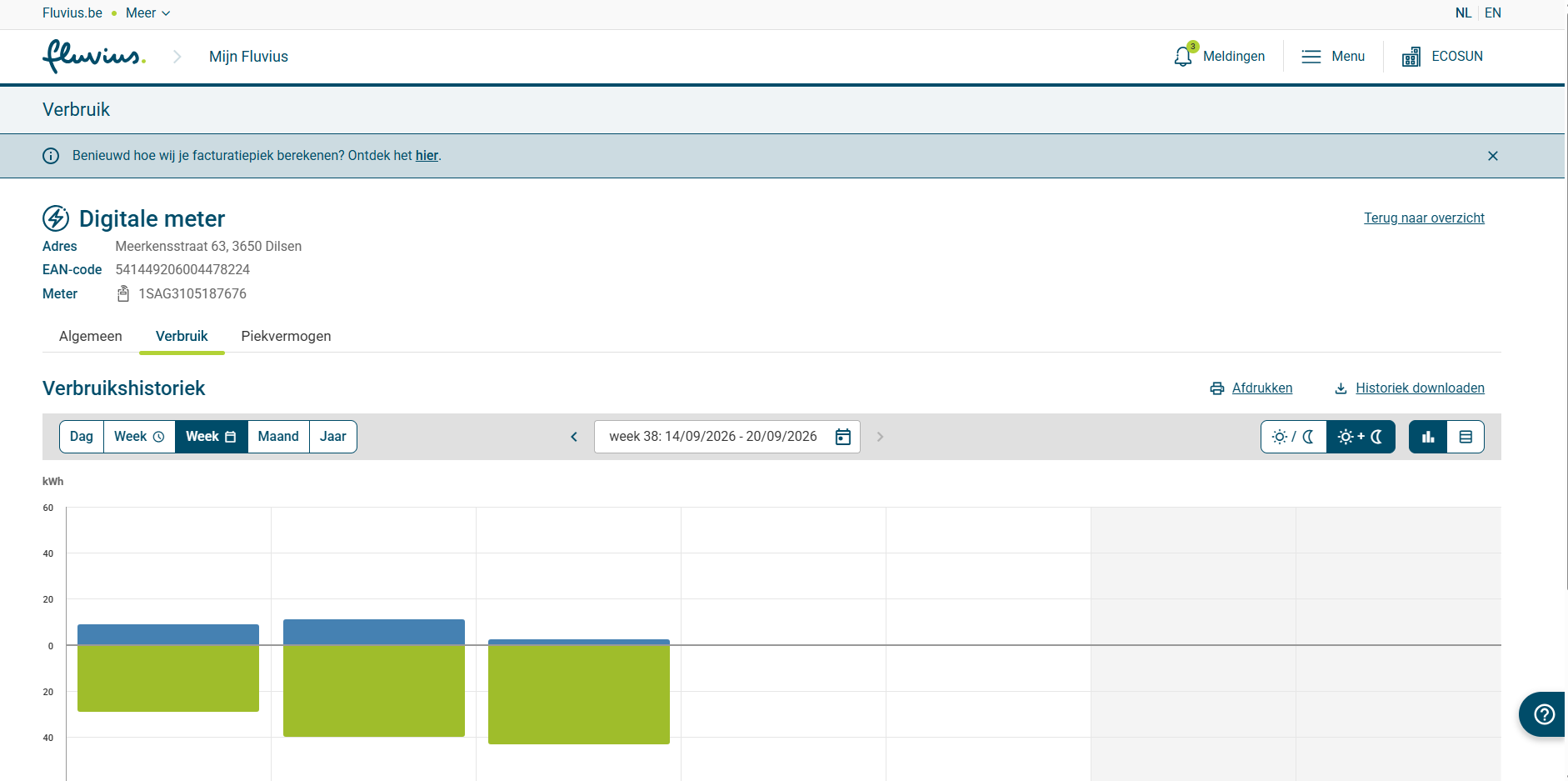Select the Week view with calendar icon

(x=211, y=437)
